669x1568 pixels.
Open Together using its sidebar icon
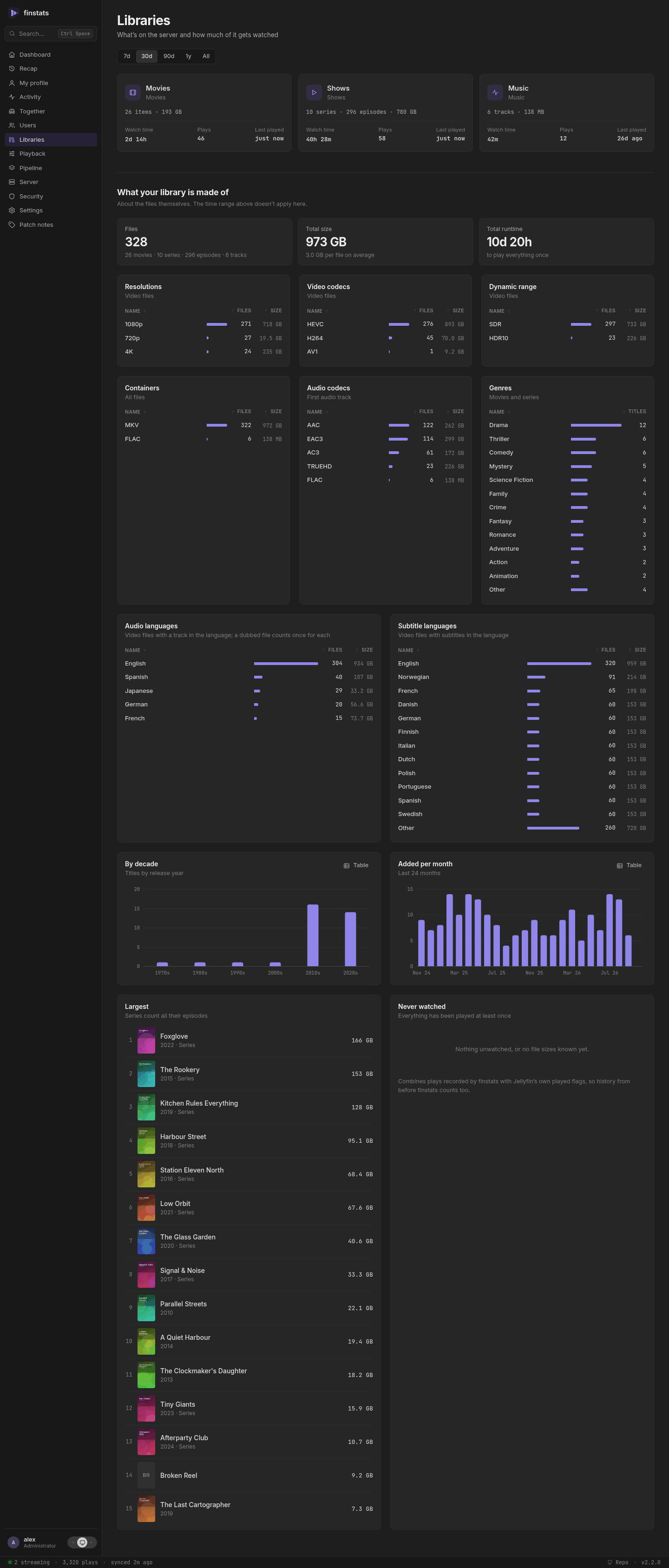(x=12, y=112)
